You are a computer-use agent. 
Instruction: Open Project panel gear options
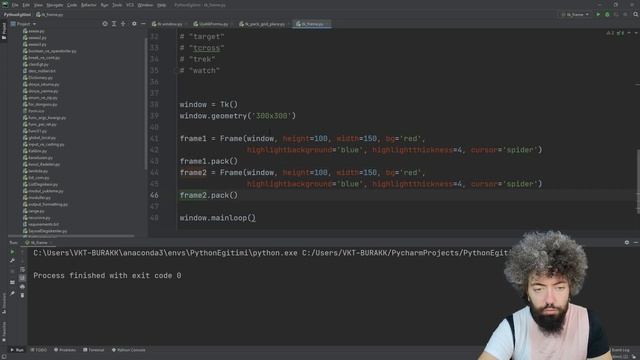click(134, 24)
